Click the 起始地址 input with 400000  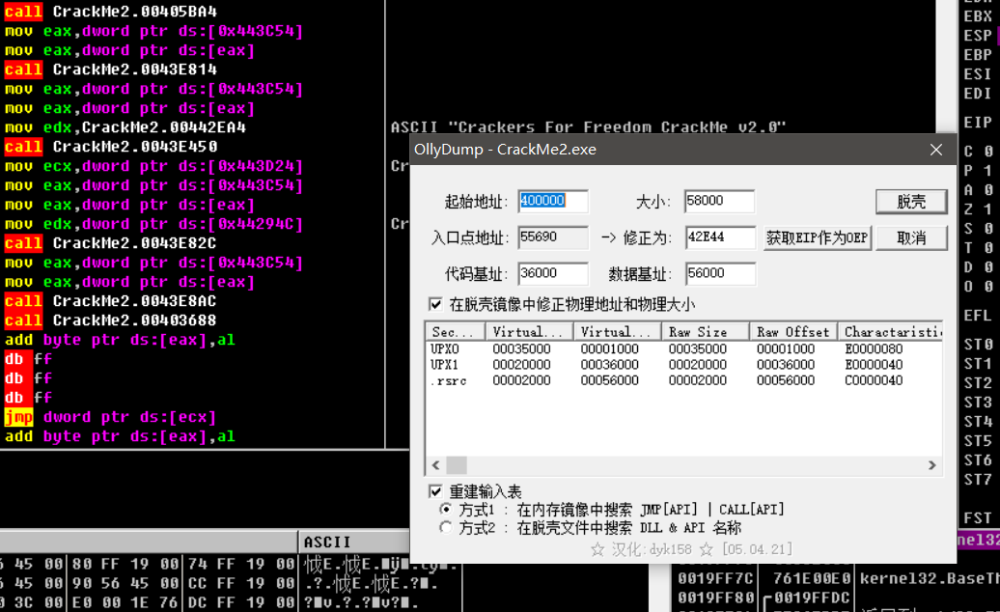point(552,201)
